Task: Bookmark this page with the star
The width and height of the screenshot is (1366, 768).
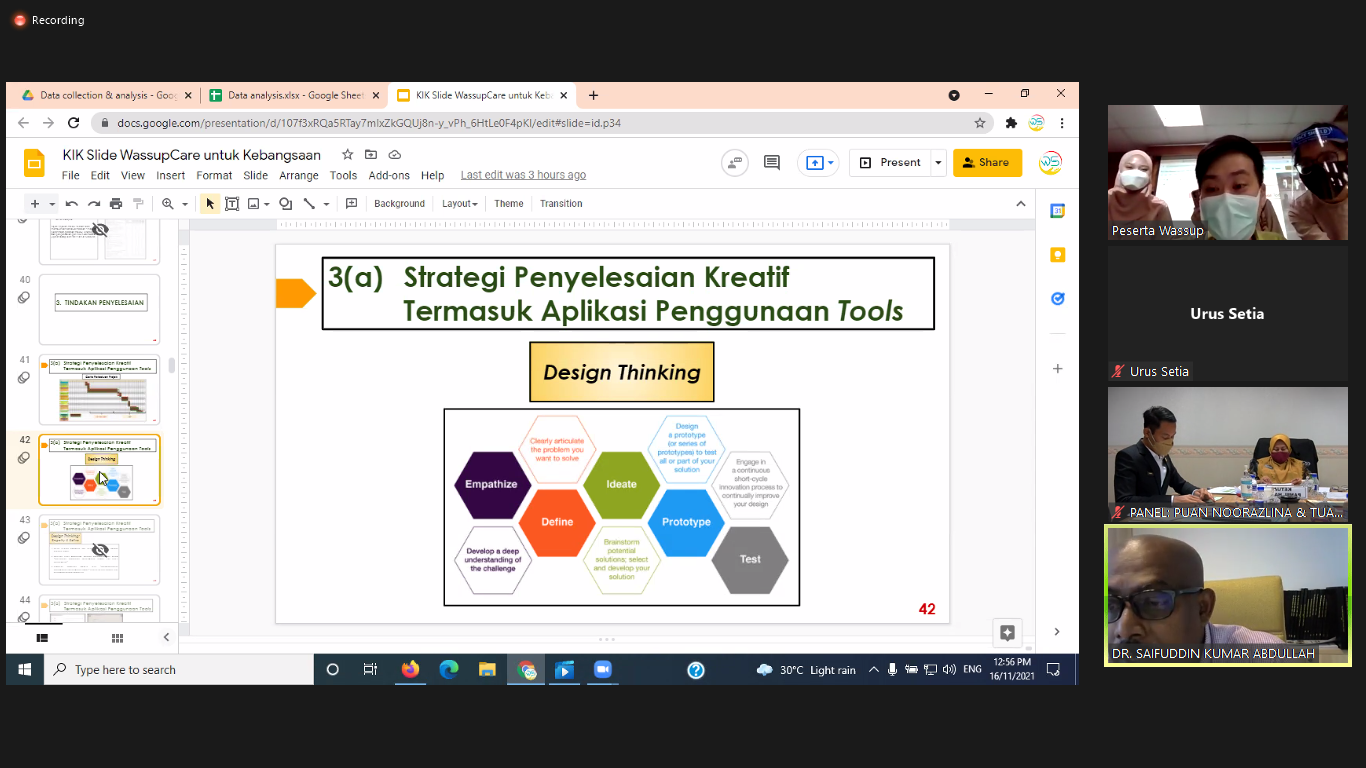Action: 980,123
